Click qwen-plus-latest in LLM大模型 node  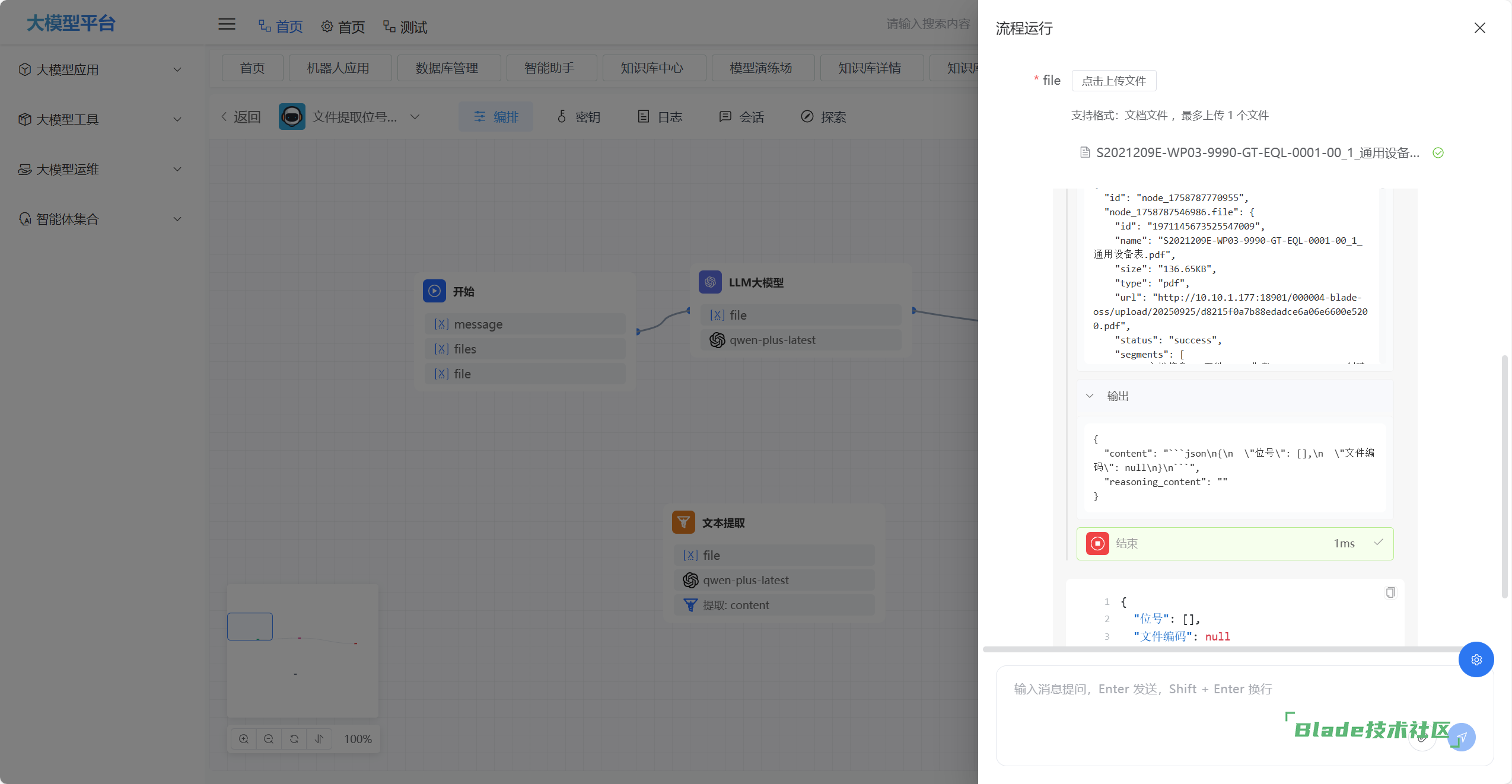click(801, 340)
